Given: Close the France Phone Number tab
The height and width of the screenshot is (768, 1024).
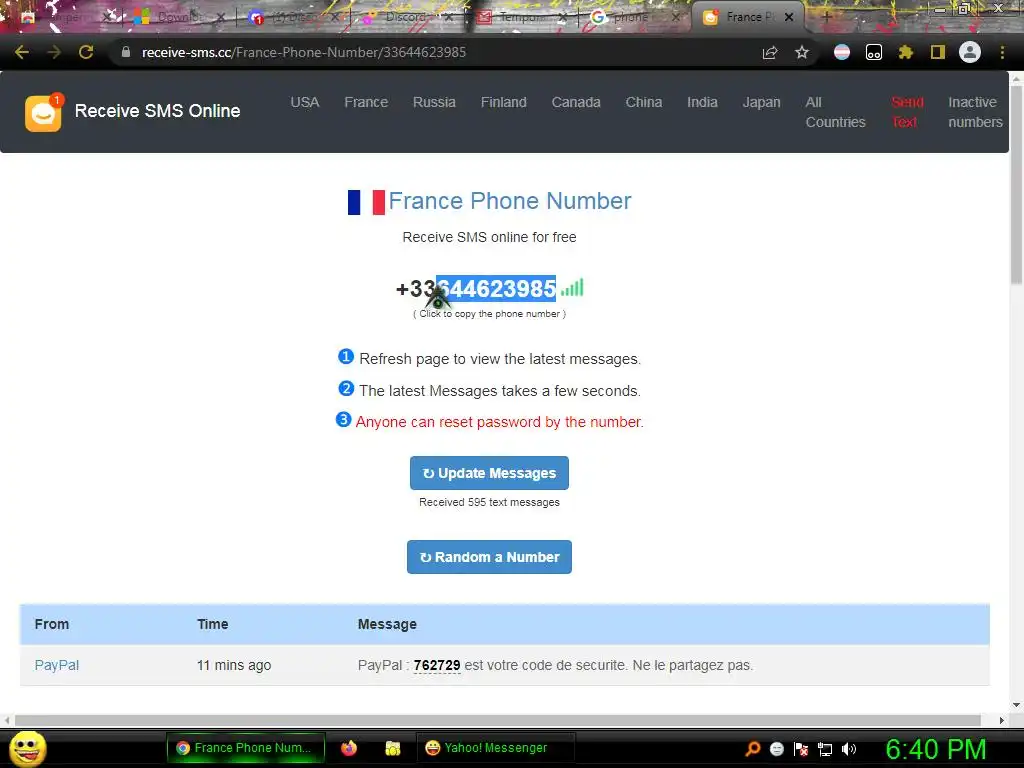Looking at the screenshot, I should click(789, 17).
